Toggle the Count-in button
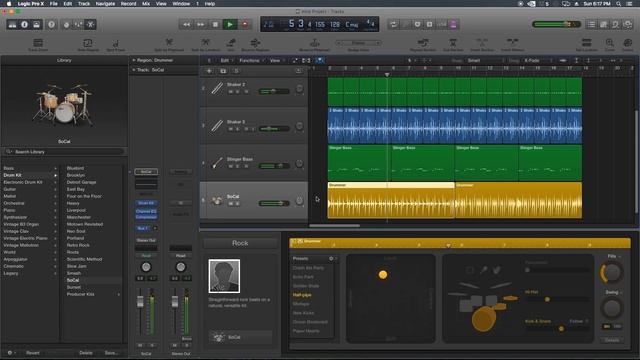640x360 pixels. [442, 24]
